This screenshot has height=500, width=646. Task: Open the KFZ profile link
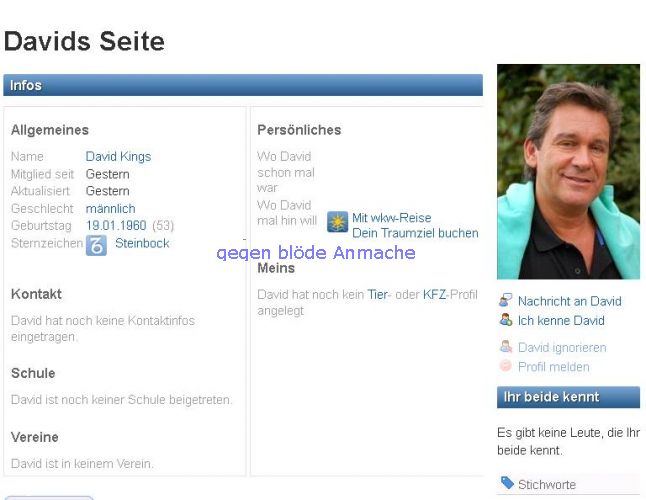(434, 294)
